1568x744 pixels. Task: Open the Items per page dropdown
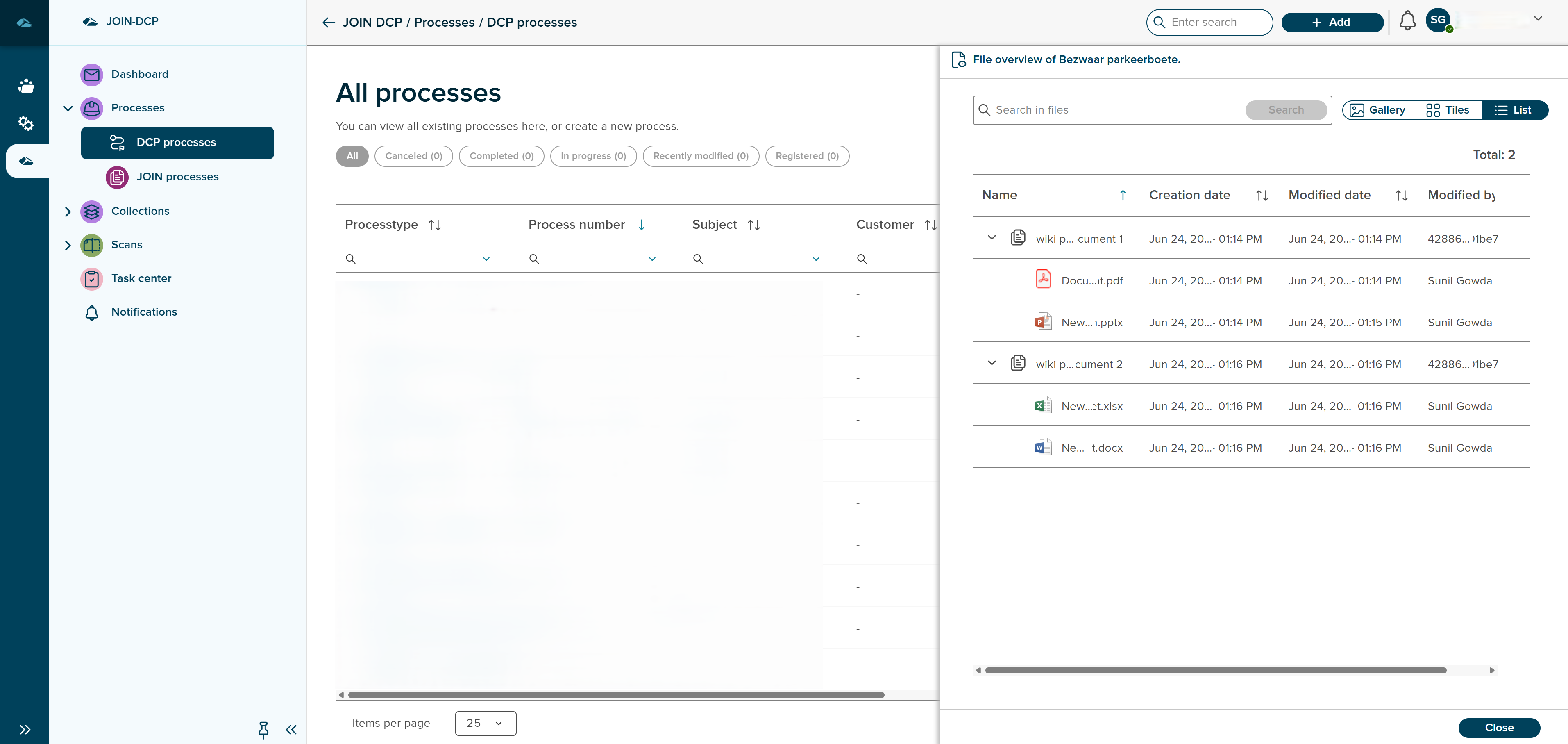pyautogui.click(x=485, y=723)
